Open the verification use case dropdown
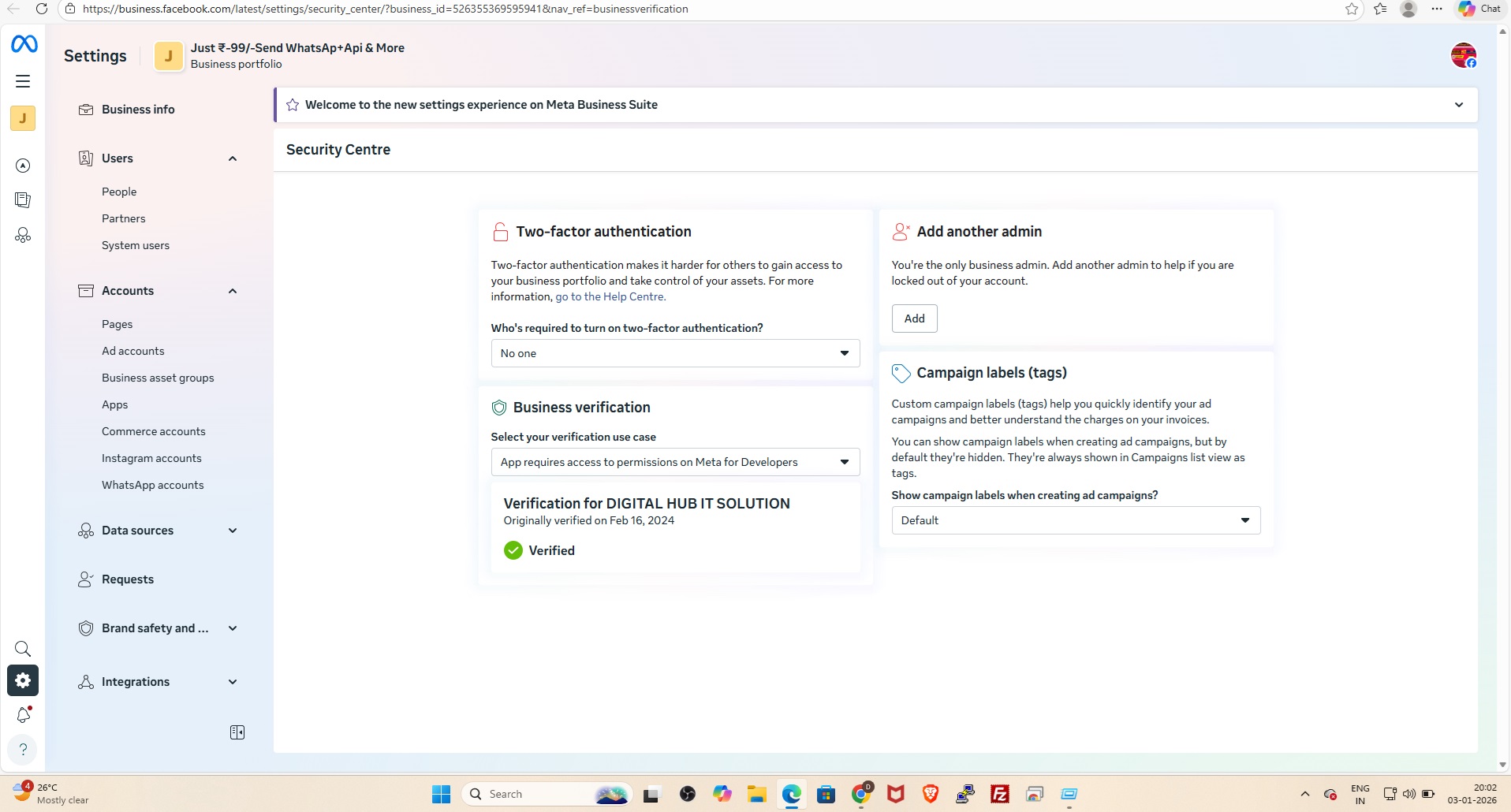 675,462
